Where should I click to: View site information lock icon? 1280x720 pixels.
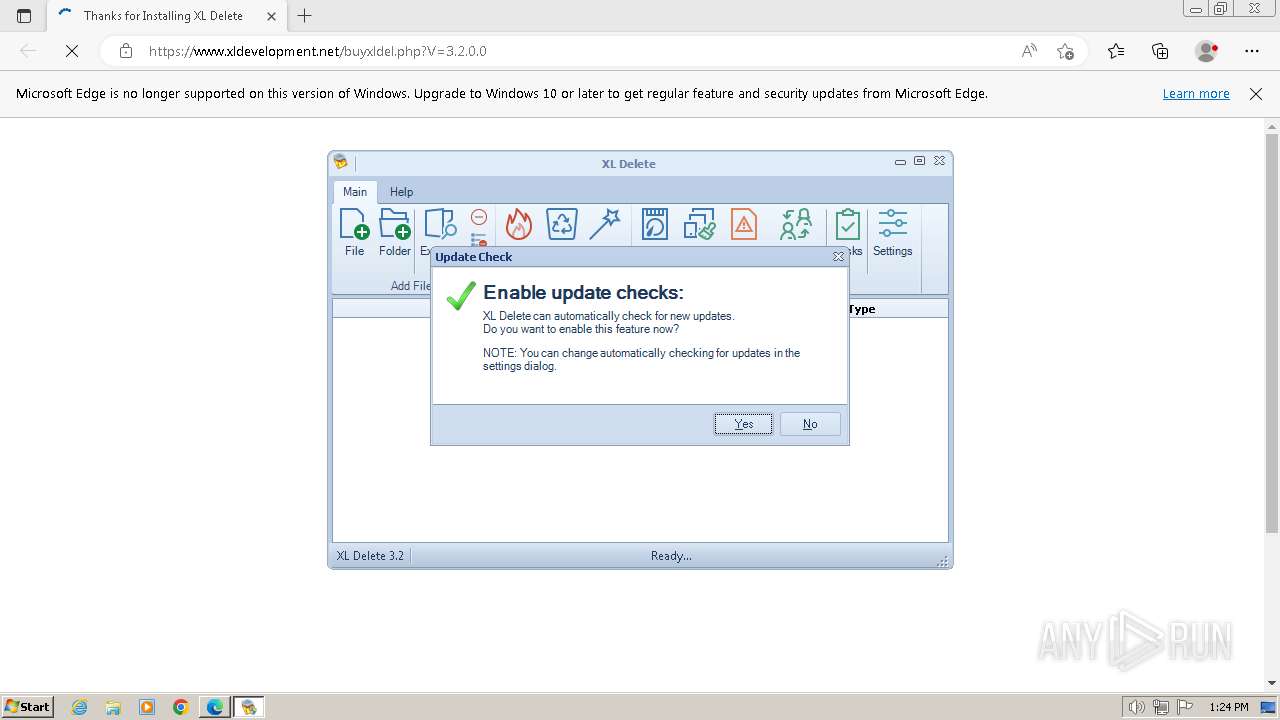point(126,51)
